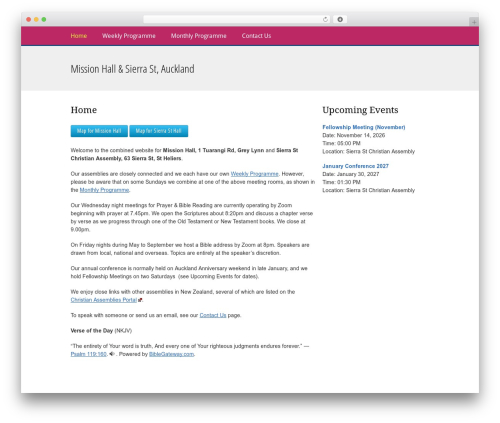Maximize the window with the green button
This screenshot has width=500, height=423.
[x=44, y=19]
